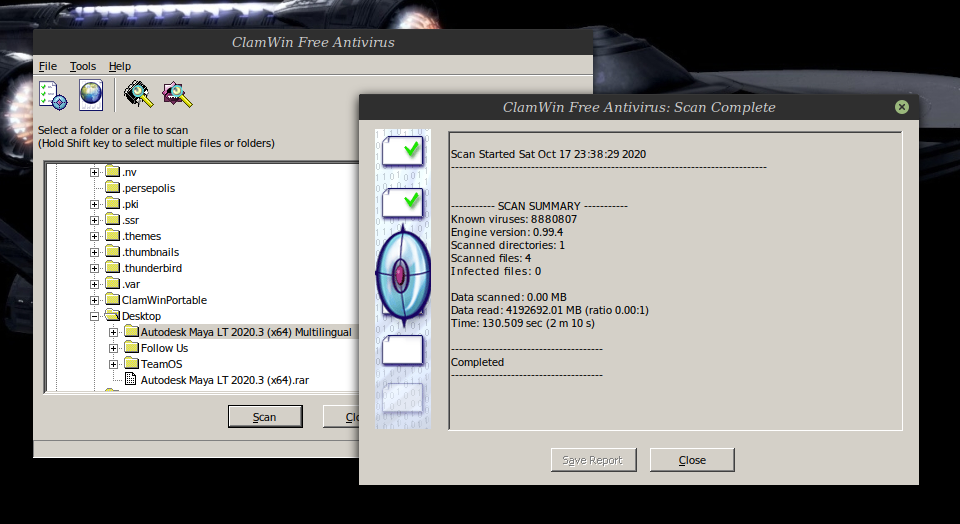Expand the TeamOS folder
960x524 pixels.
click(113, 364)
